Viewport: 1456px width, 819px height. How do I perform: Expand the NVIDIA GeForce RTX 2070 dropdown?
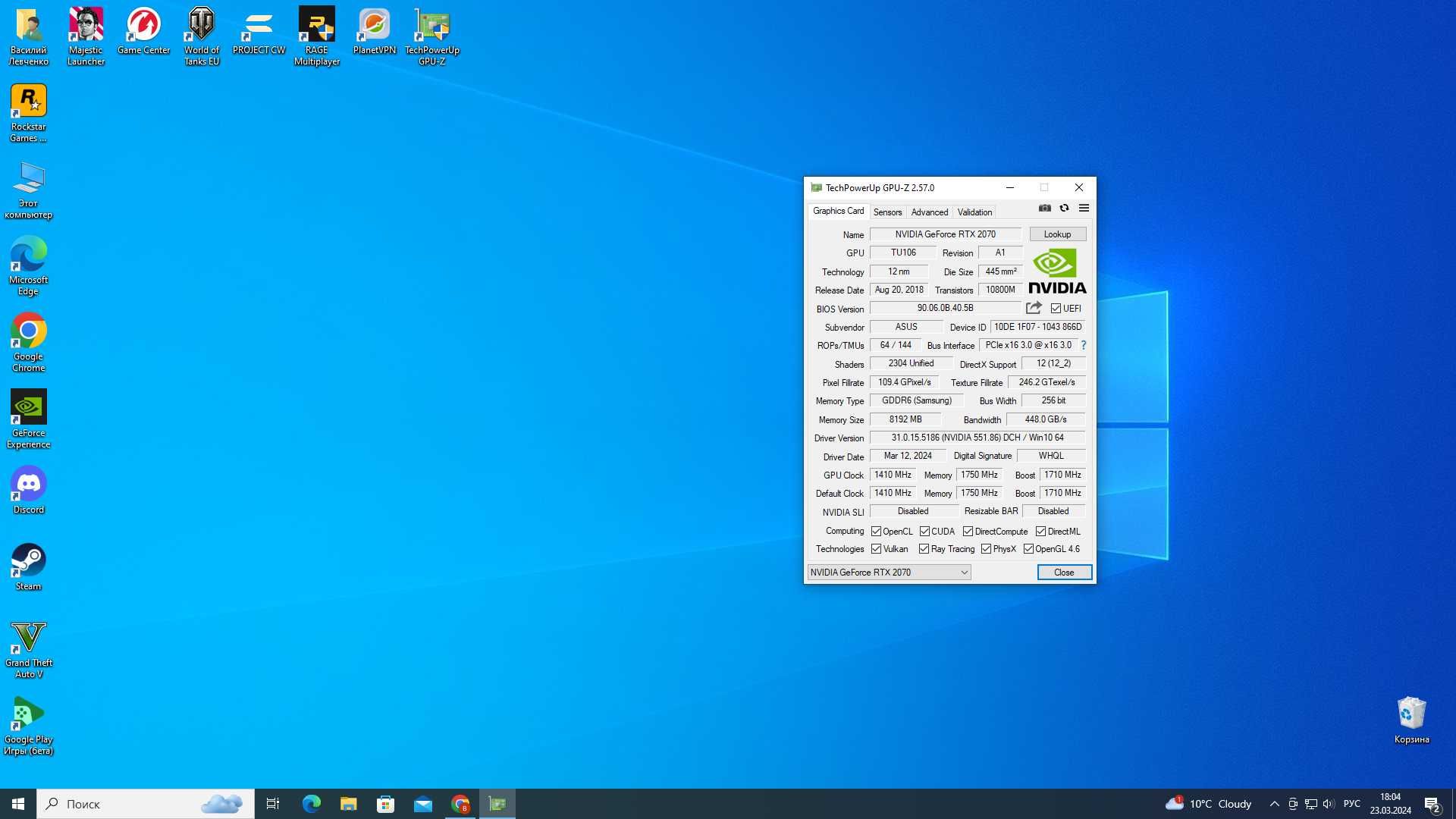coord(889,573)
